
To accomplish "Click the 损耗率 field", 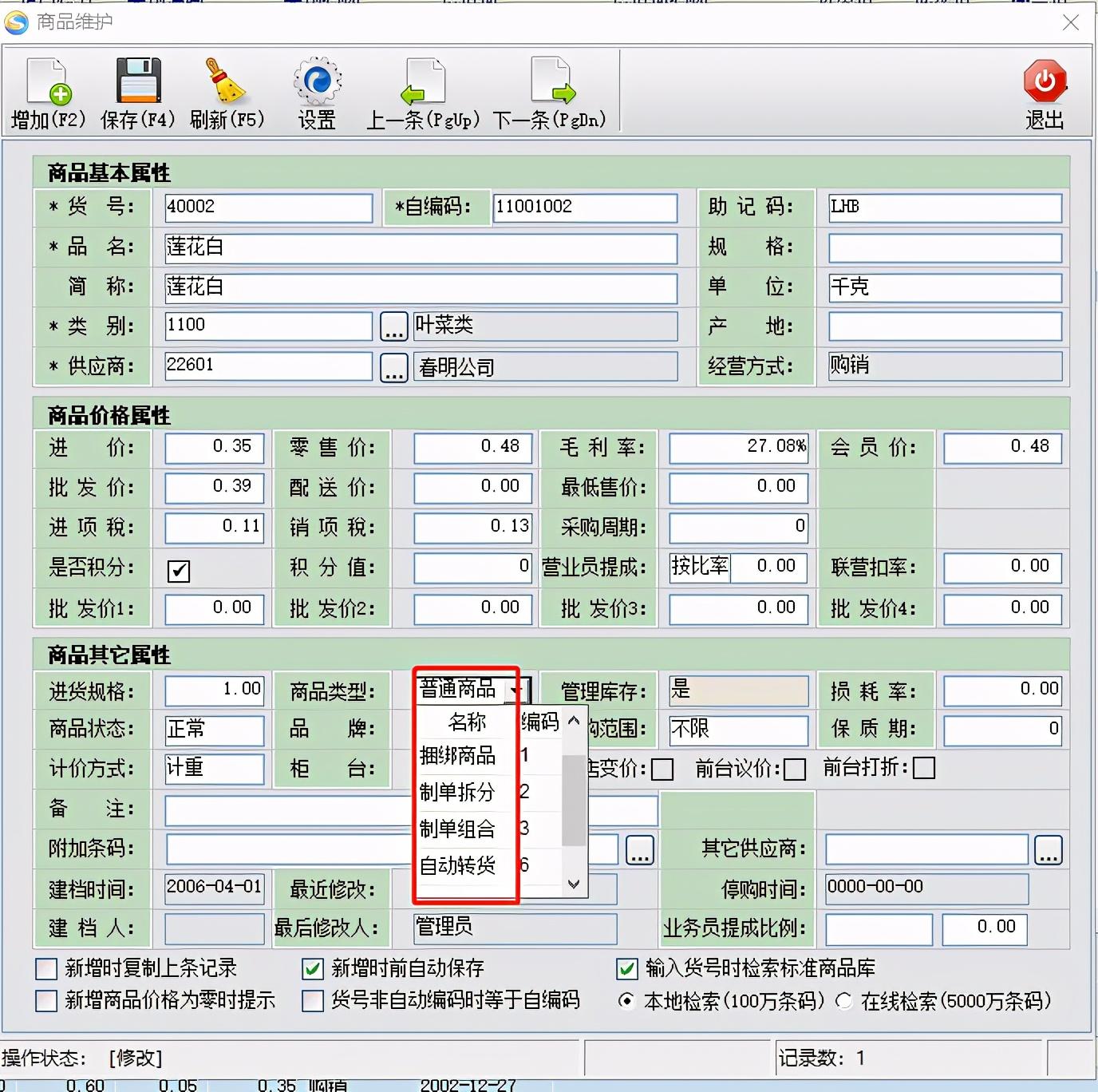I will pyautogui.click(x=1003, y=690).
